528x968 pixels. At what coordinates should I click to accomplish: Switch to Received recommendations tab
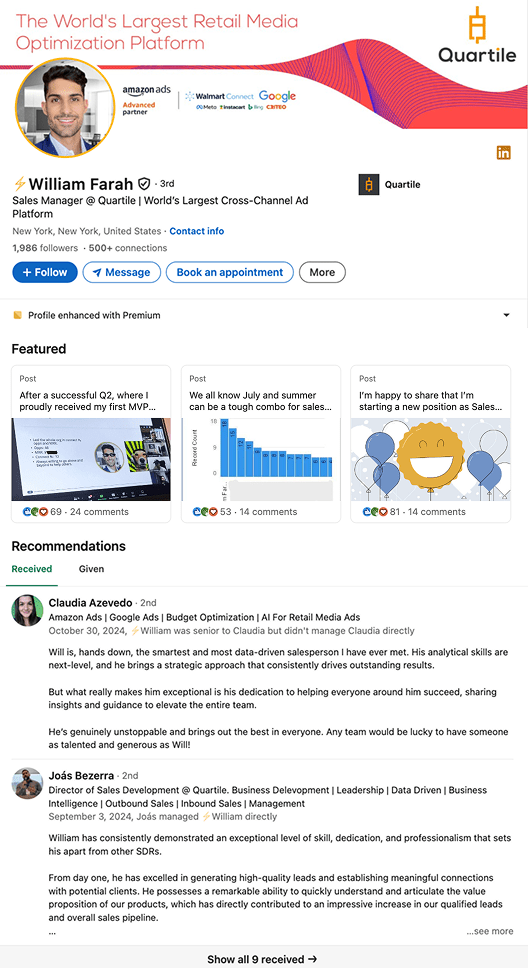click(x=32, y=569)
